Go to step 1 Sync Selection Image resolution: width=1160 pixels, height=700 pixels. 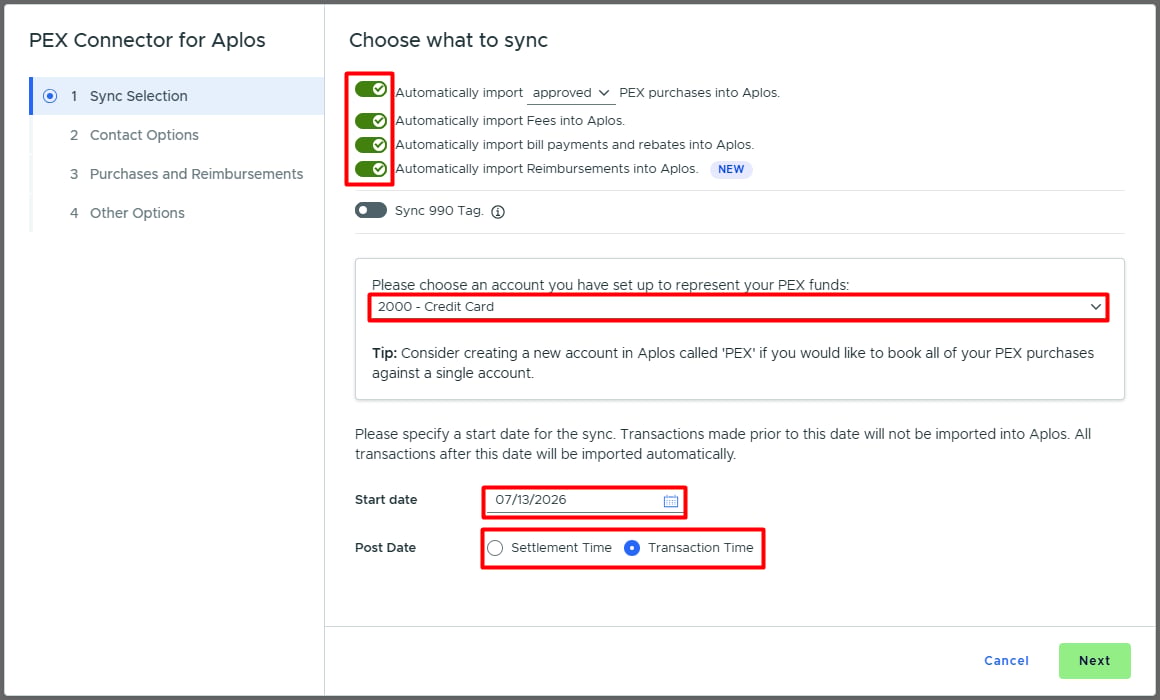pyautogui.click(x=178, y=96)
